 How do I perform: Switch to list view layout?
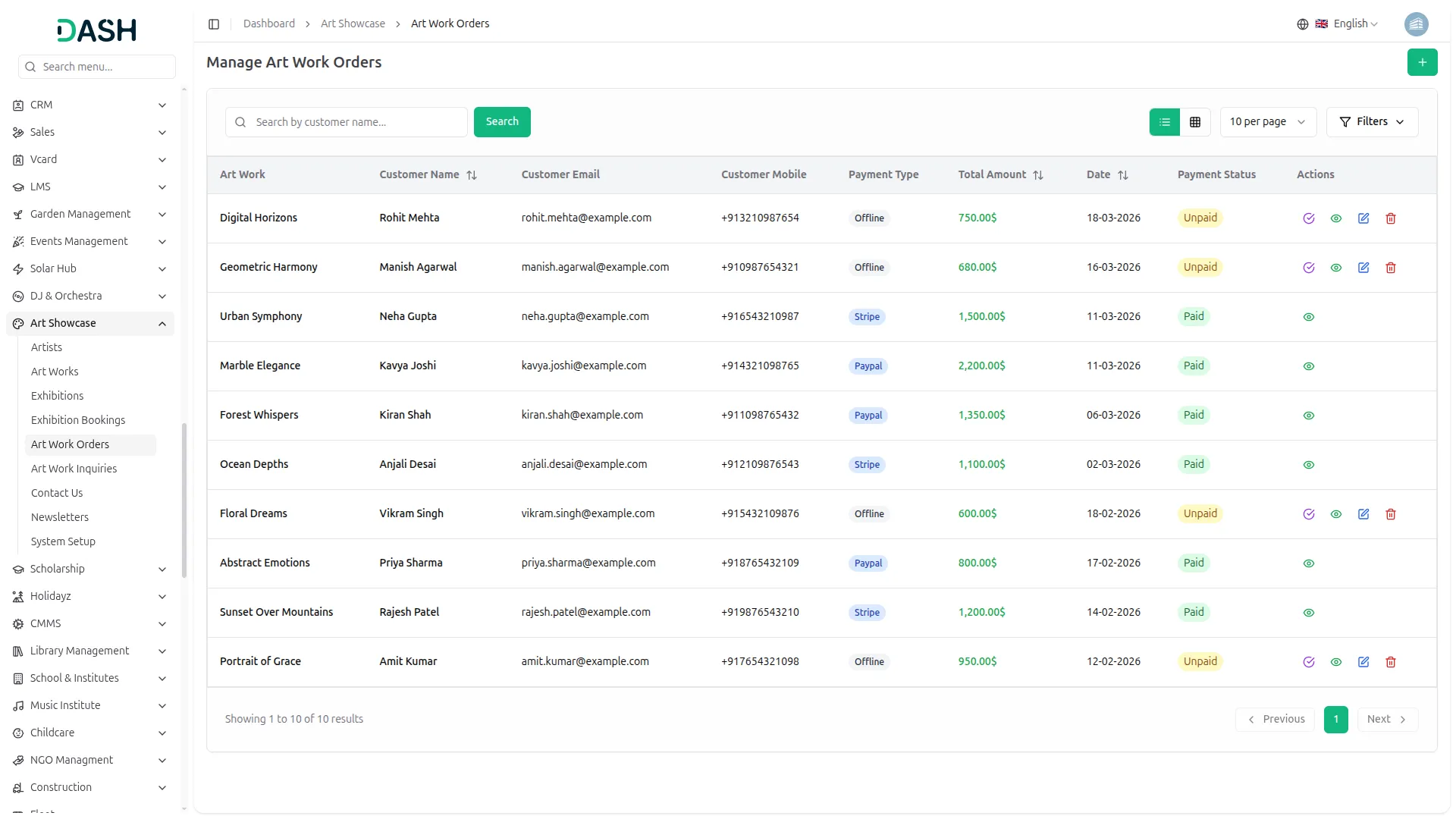point(1164,122)
